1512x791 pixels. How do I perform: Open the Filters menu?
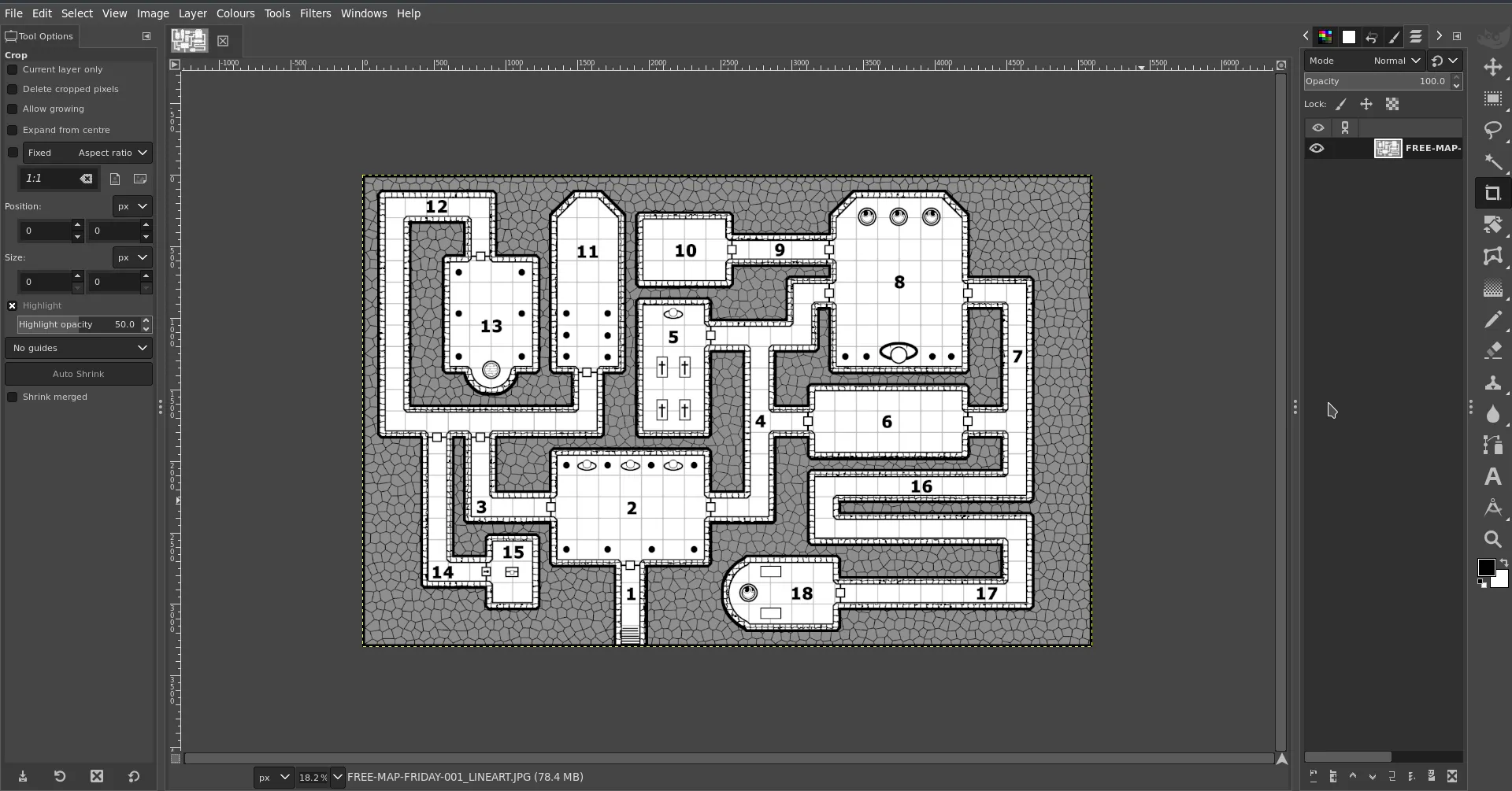[x=315, y=13]
